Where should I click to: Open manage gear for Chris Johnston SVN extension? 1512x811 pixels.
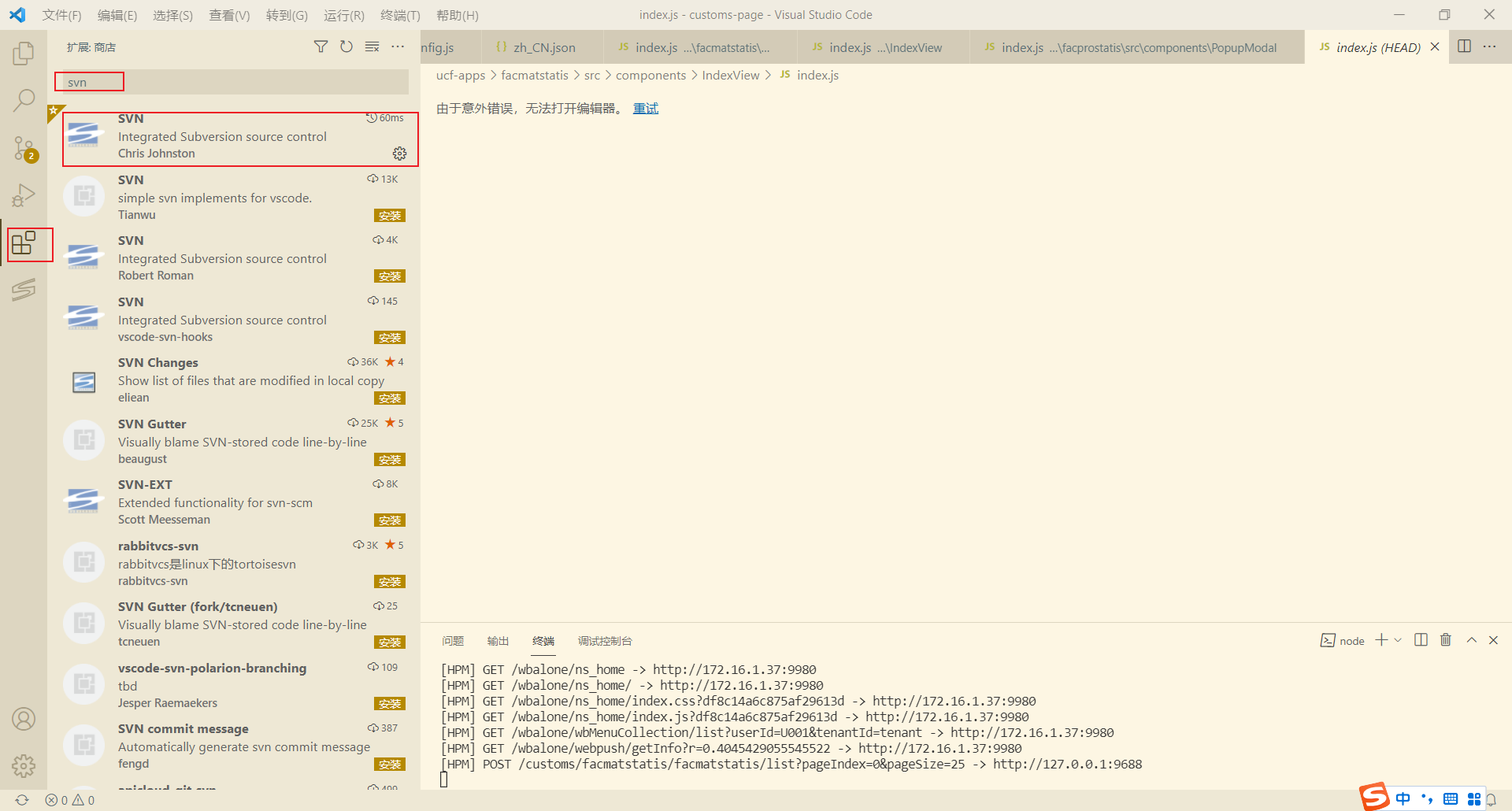(399, 154)
